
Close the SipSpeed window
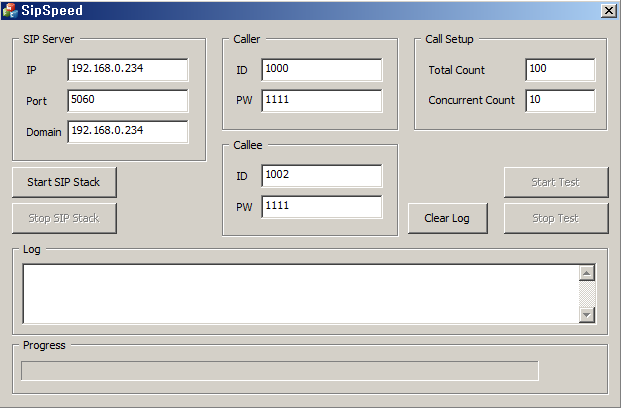click(x=608, y=10)
